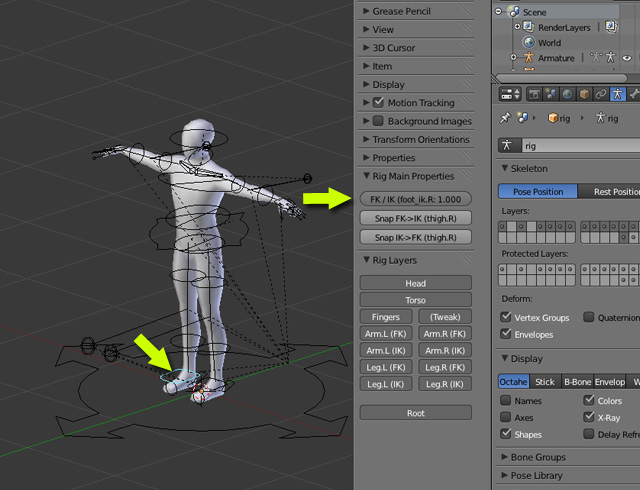
Task: Enable the Background Images checkbox
Action: click(378, 121)
